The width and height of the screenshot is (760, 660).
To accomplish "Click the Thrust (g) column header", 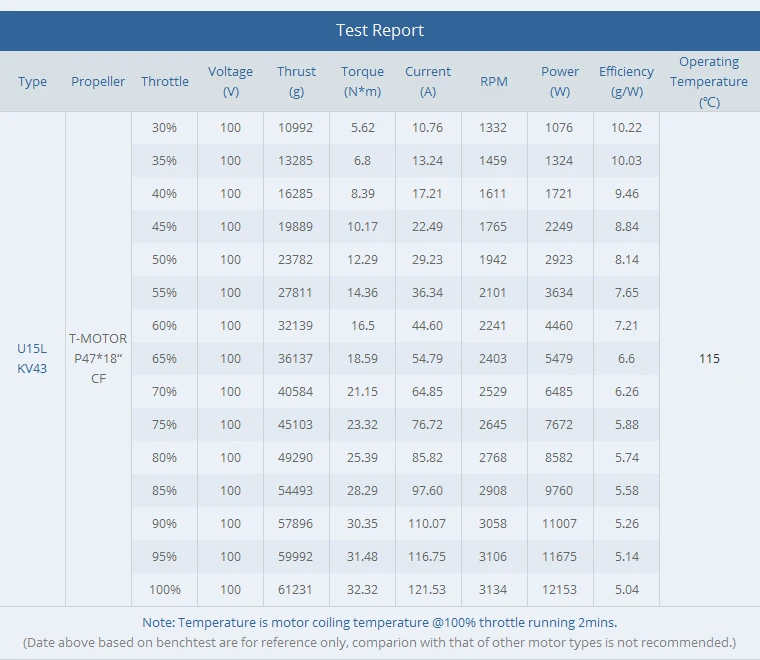I will [296, 81].
